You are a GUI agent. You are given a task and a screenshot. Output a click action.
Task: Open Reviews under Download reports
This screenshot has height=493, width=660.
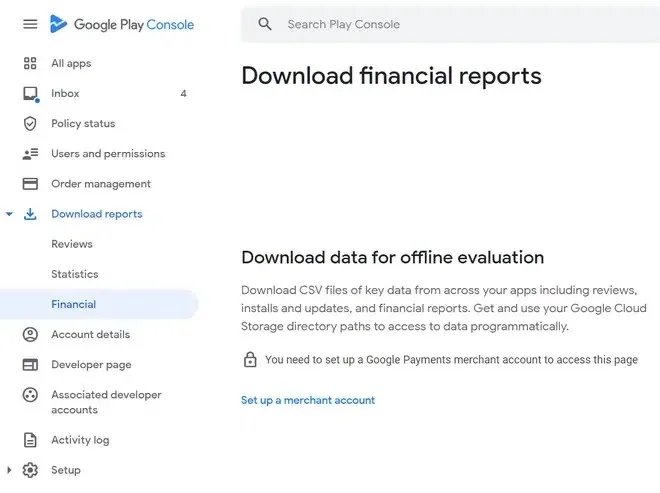[x=72, y=244]
